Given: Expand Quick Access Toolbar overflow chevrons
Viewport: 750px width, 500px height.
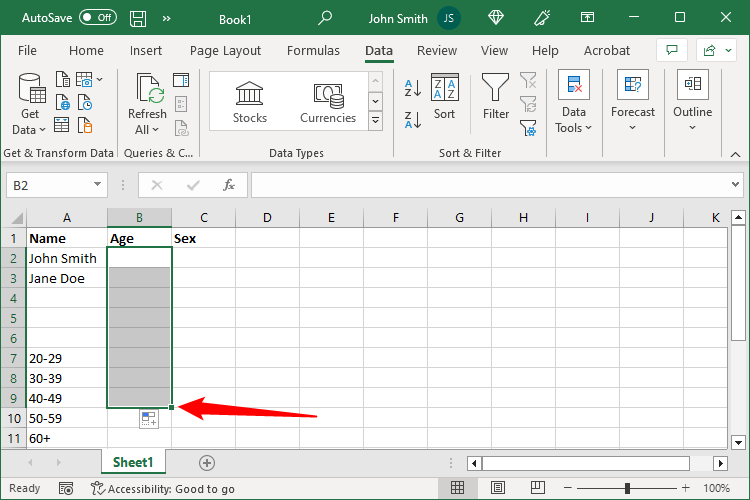Looking at the screenshot, I should 166,18.
